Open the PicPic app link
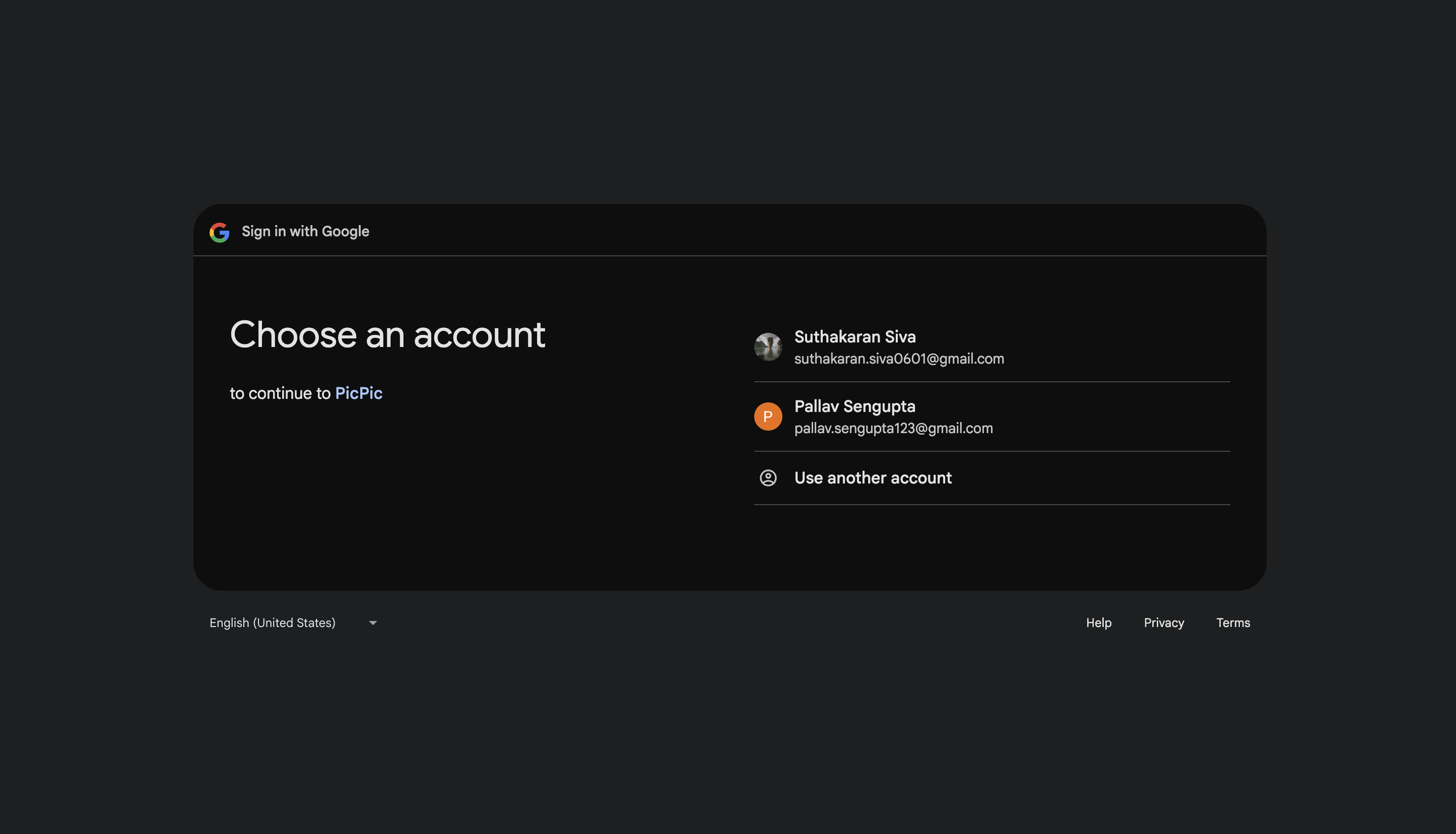This screenshot has height=834, width=1456. [358, 393]
